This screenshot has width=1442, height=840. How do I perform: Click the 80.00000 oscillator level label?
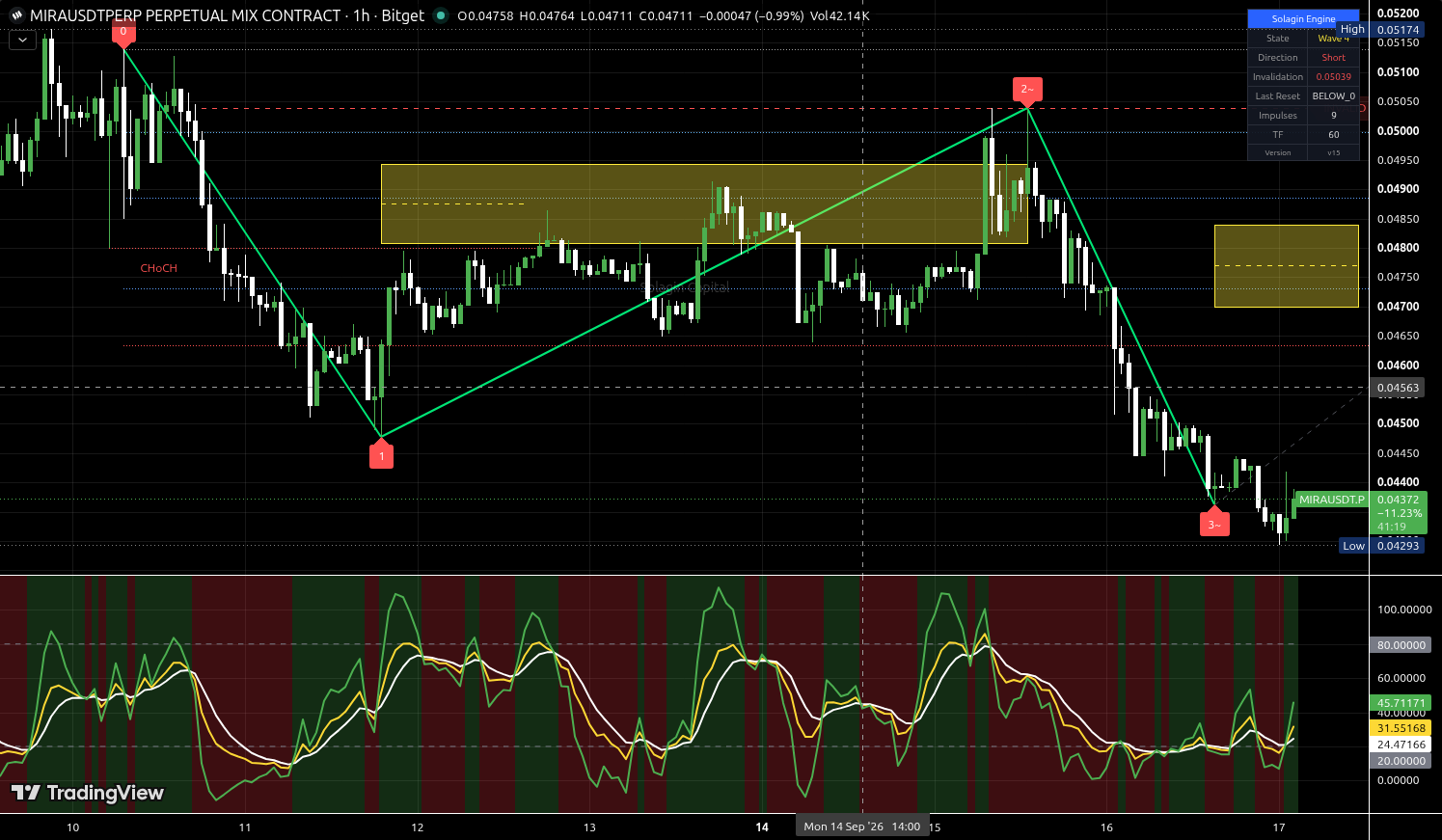[1401, 645]
